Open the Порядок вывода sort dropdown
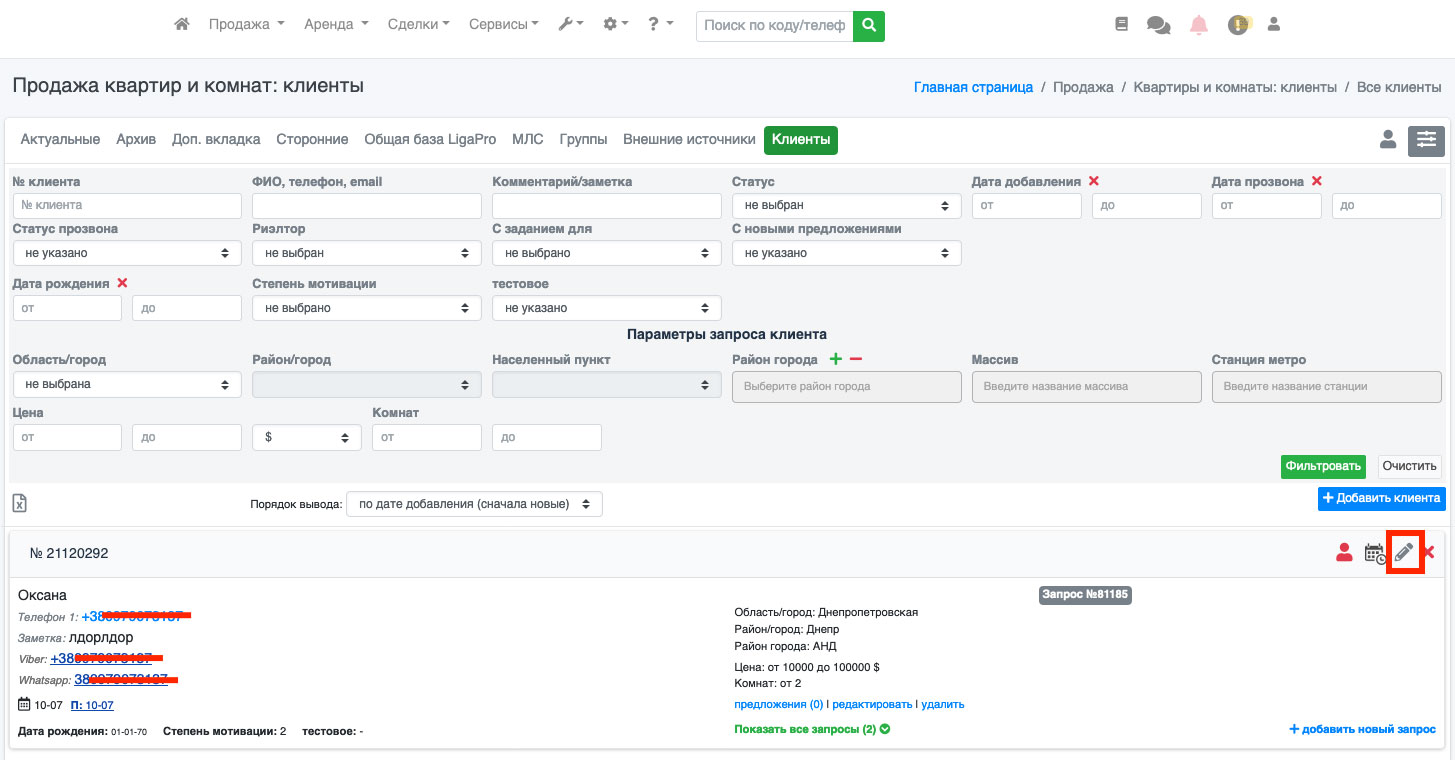Viewport: 1455px width, 760px height. [474, 504]
